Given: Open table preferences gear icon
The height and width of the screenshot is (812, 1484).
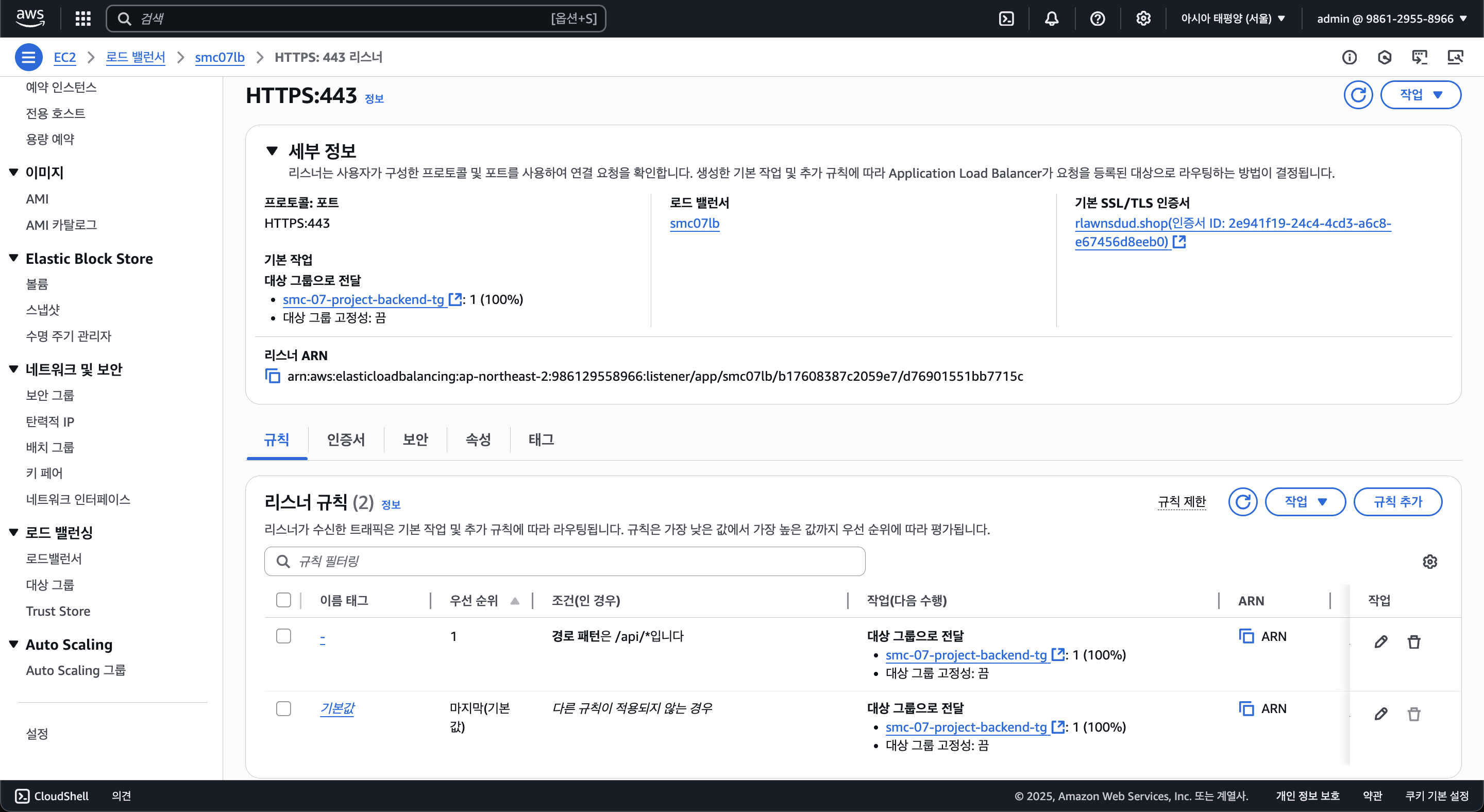Looking at the screenshot, I should 1430,562.
